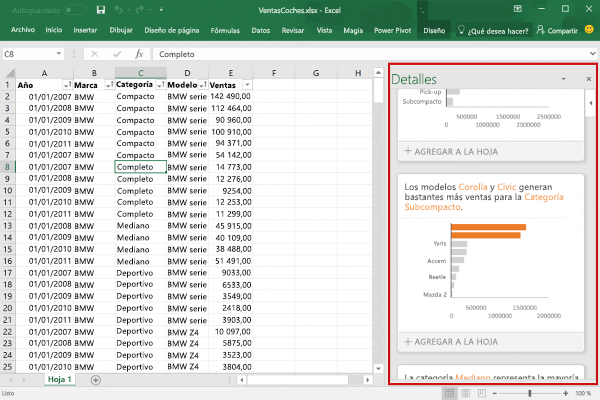Click the formula bar containing Completo

370,54
